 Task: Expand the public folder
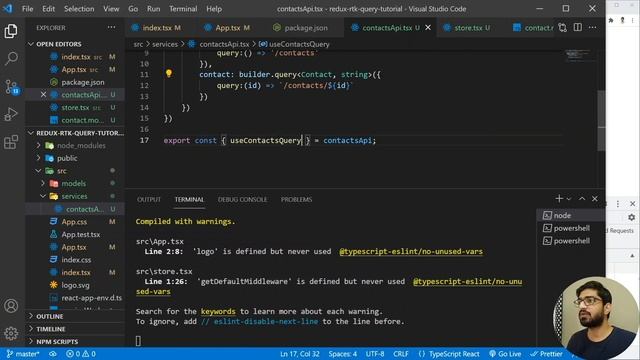75,158
